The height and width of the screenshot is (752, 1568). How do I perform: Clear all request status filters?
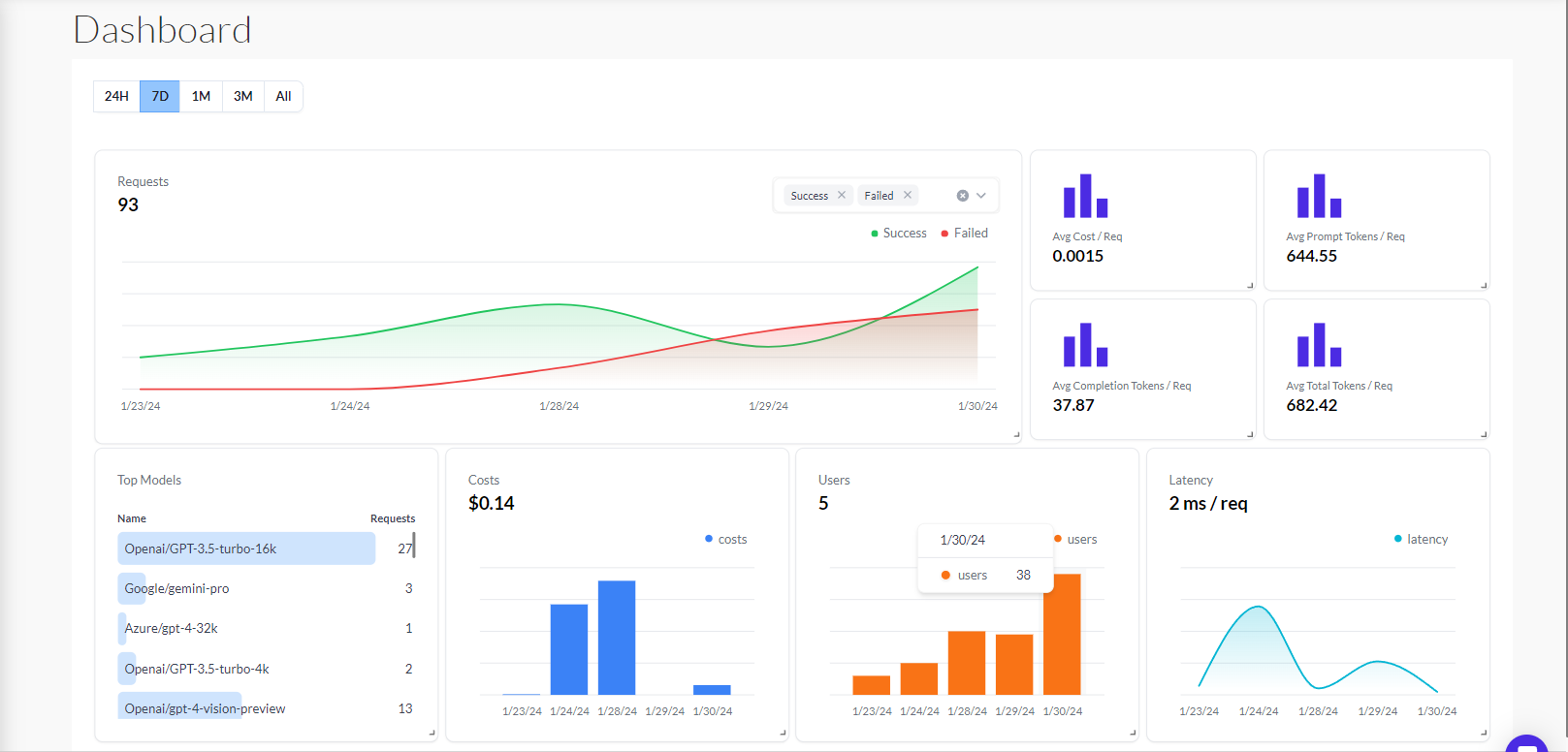point(963,196)
